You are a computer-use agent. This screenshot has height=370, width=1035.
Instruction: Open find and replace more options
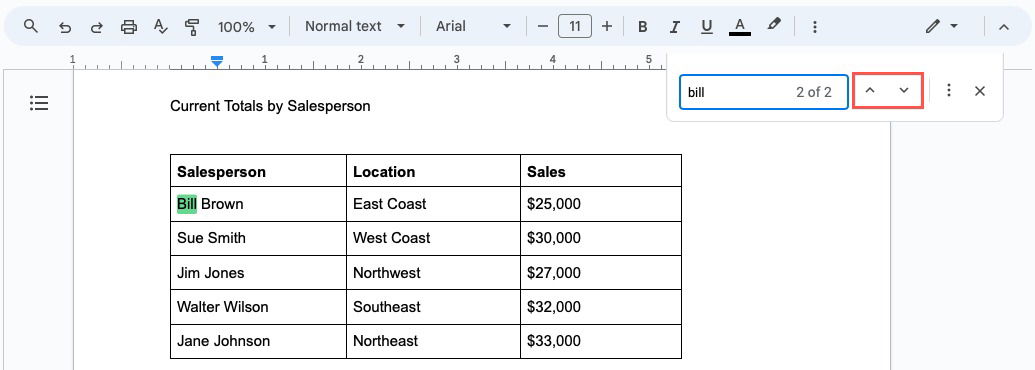(x=949, y=91)
